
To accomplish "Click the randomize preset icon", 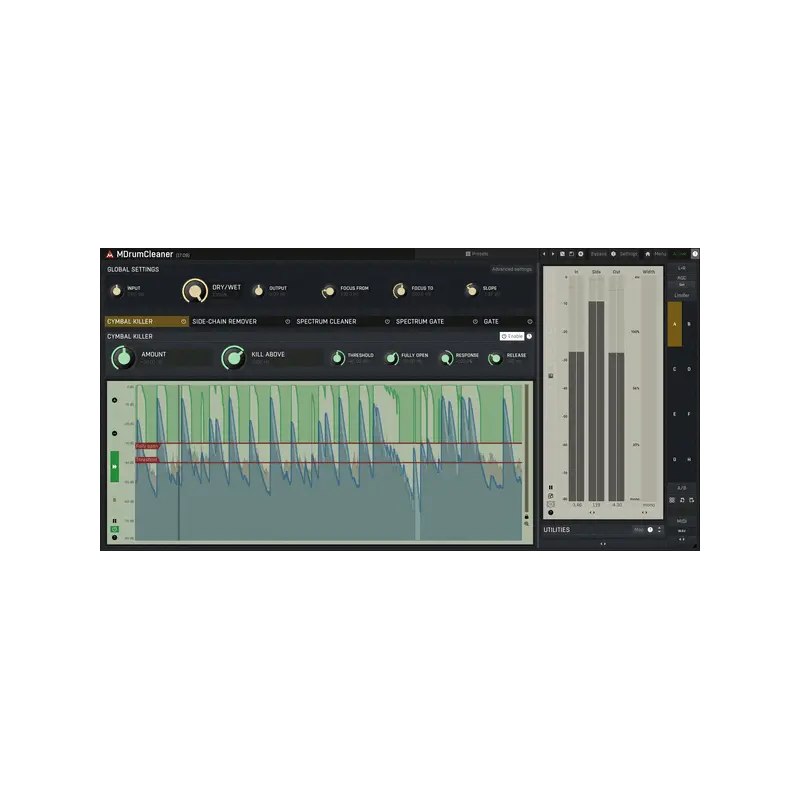I will click(562, 254).
